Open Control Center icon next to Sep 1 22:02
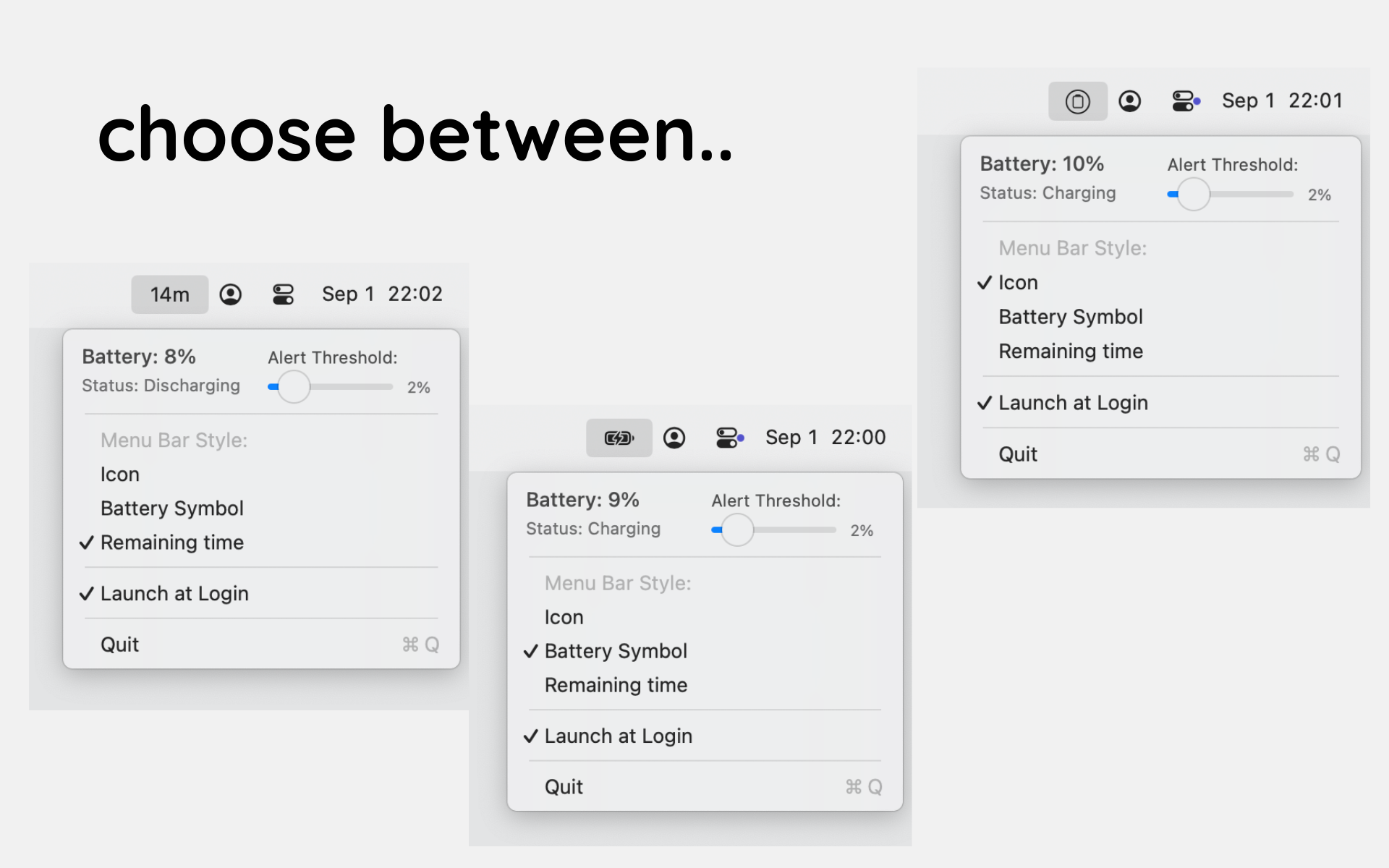 283,294
